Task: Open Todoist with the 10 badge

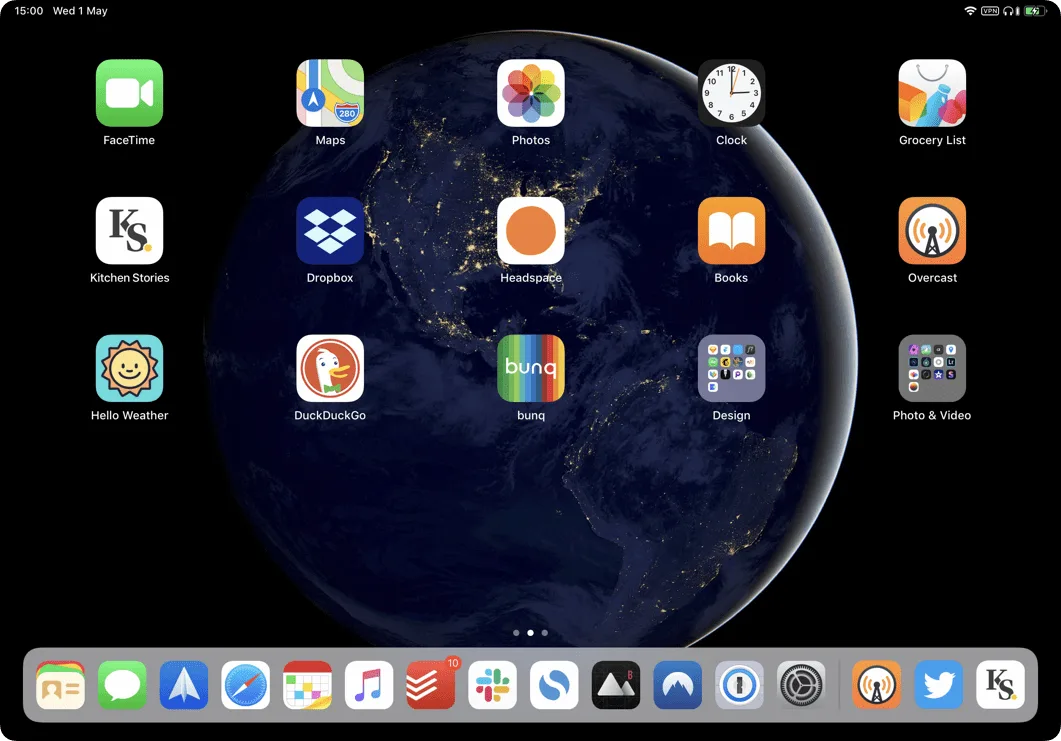Action: (430, 685)
